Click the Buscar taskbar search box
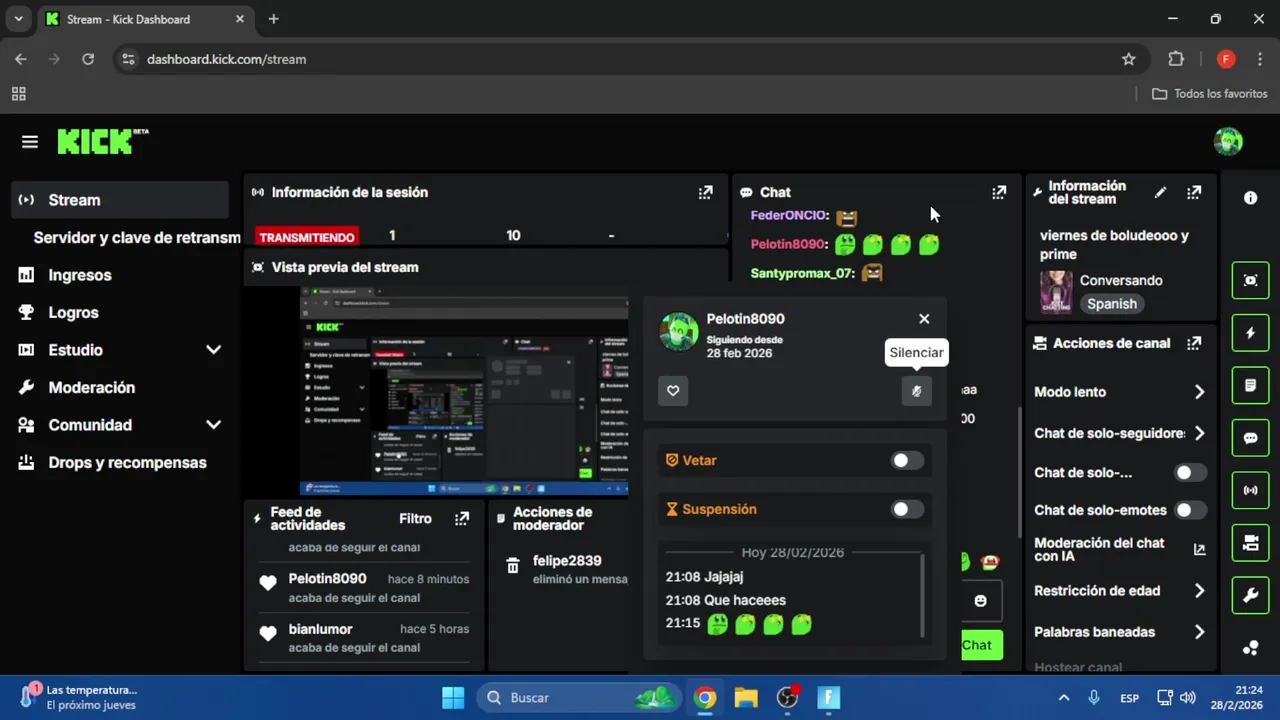 pos(578,697)
